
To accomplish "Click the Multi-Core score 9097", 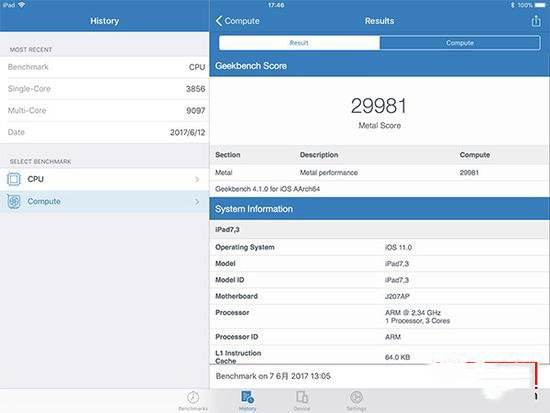I will point(195,111).
